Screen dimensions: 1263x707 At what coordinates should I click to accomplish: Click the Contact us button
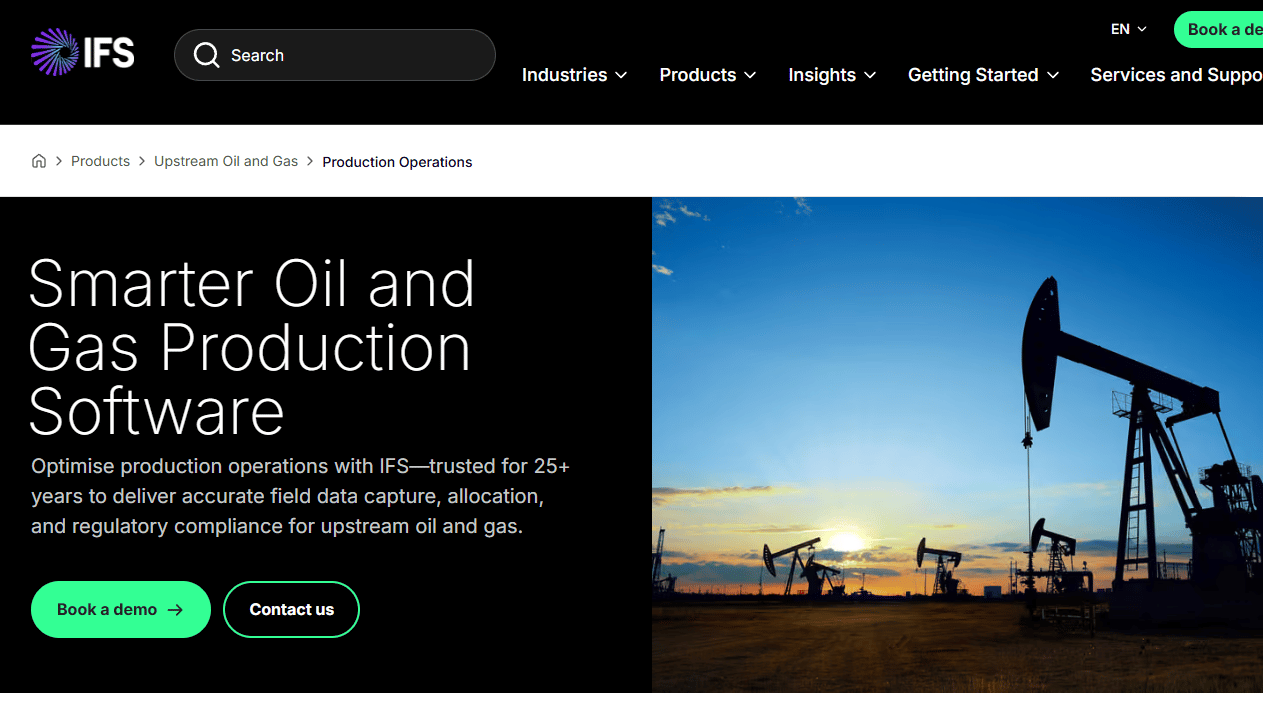[291, 610]
